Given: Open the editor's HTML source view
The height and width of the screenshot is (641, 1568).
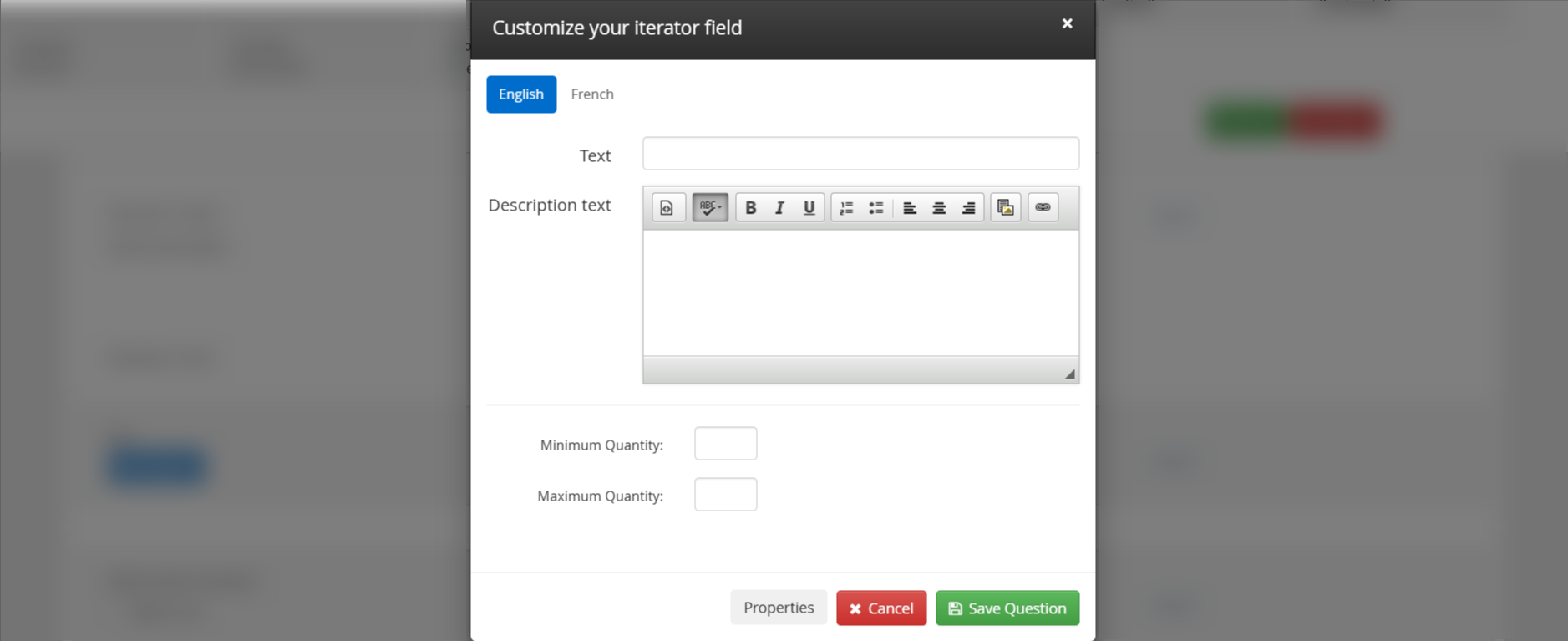Looking at the screenshot, I should coord(667,207).
